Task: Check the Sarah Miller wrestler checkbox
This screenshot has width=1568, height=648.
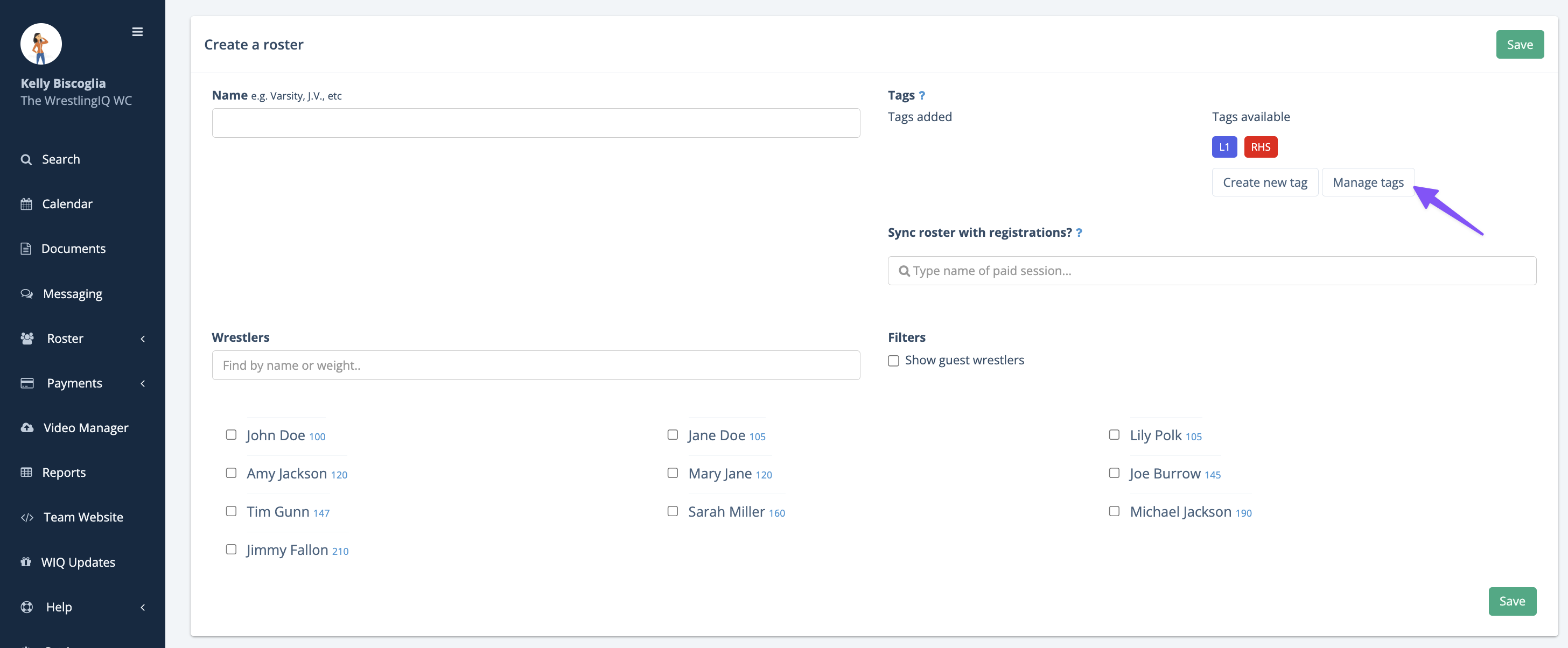Action: [673, 511]
